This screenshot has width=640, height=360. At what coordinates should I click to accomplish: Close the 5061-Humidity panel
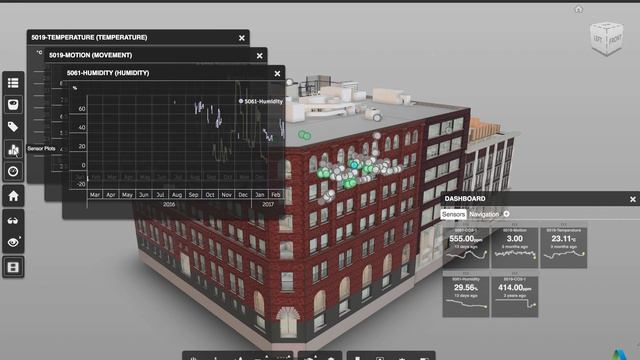coord(278,73)
